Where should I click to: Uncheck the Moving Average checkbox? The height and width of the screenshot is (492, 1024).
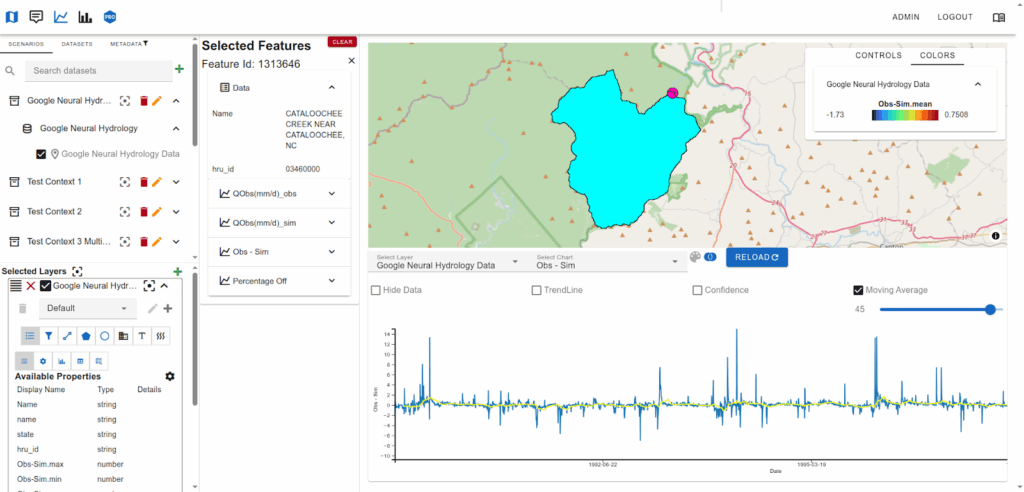[858, 290]
